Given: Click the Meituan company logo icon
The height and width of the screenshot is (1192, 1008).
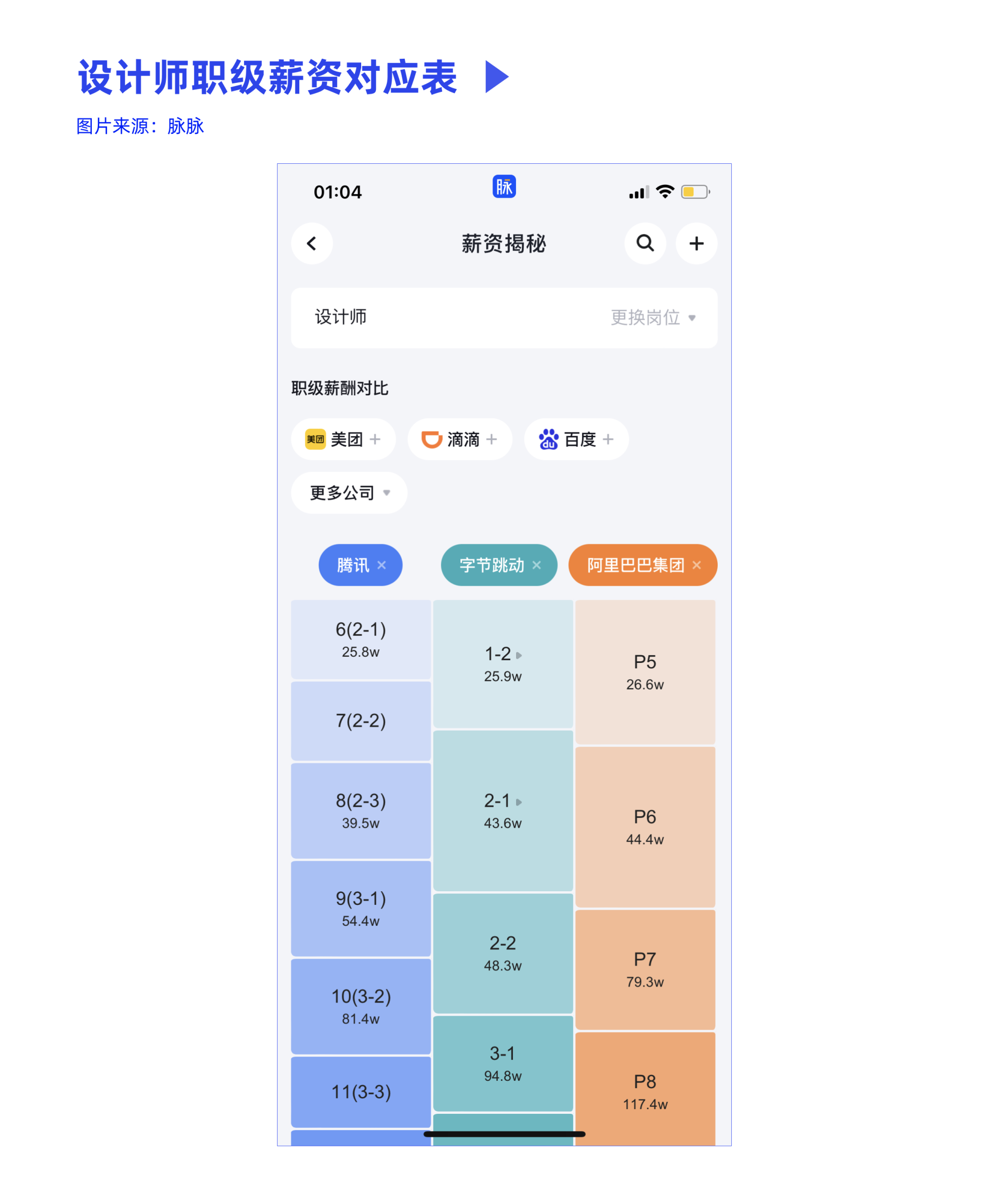Looking at the screenshot, I should 314,439.
